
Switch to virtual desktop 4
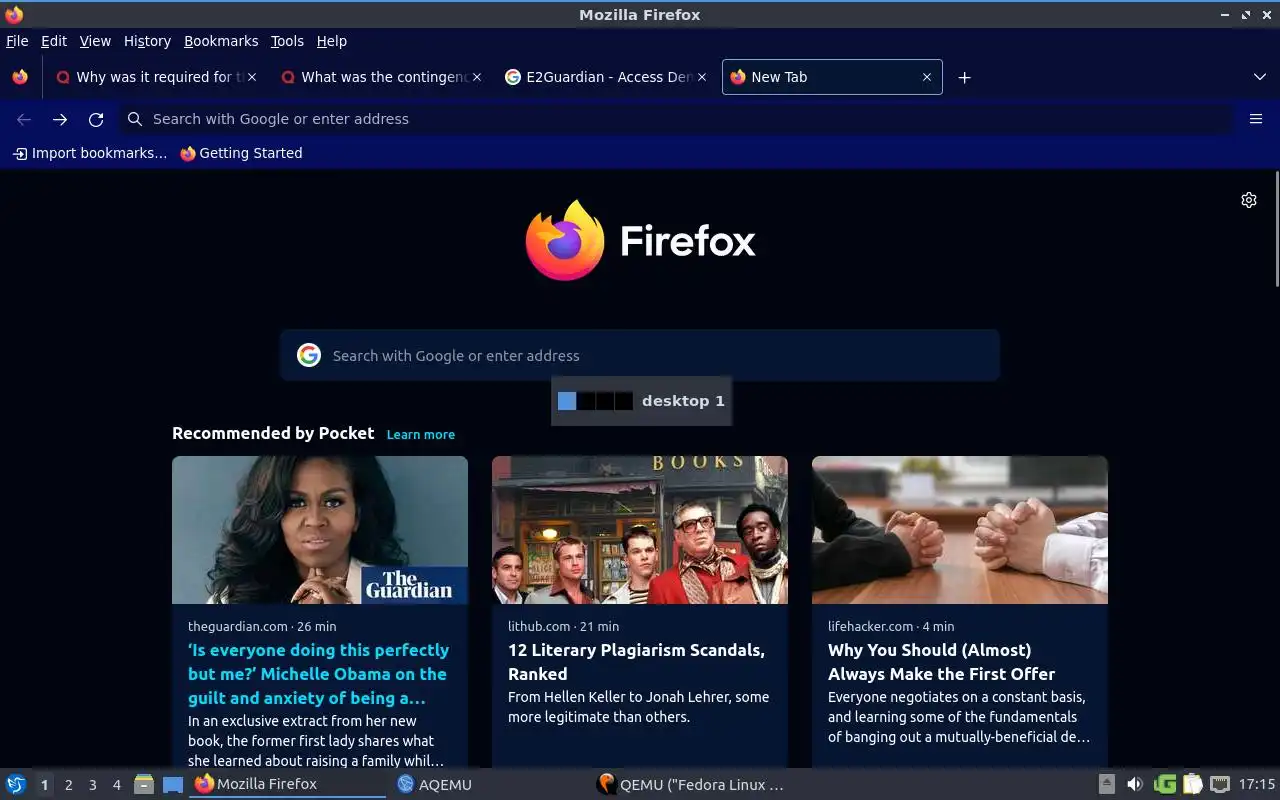116,785
